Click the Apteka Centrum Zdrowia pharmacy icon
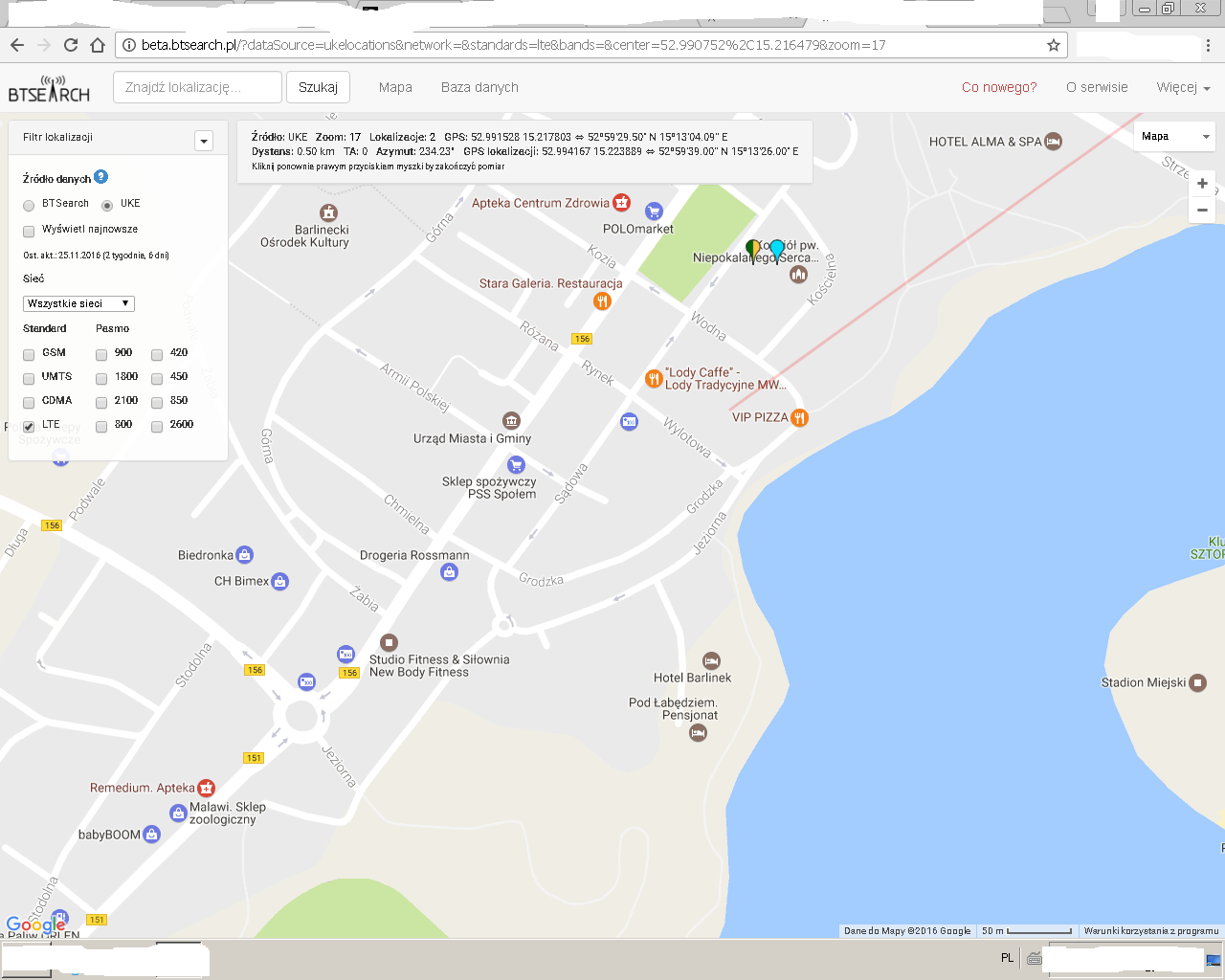1225x980 pixels. (x=622, y=202)
